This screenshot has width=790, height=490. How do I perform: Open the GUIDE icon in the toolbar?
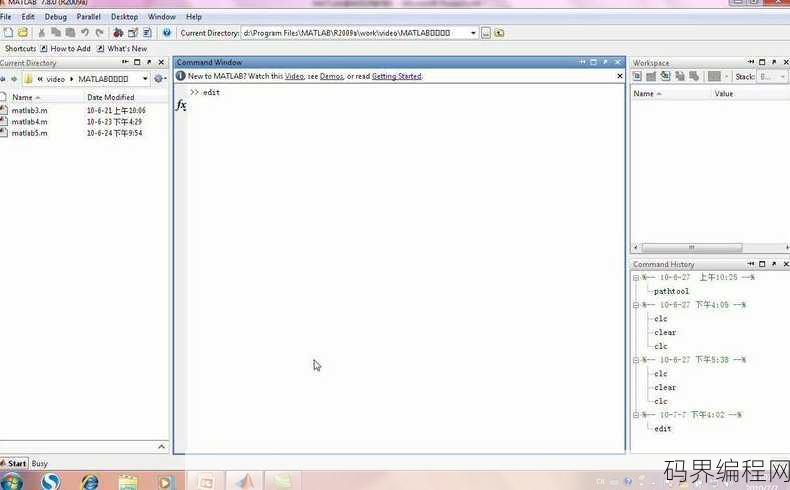click(133, 33)
